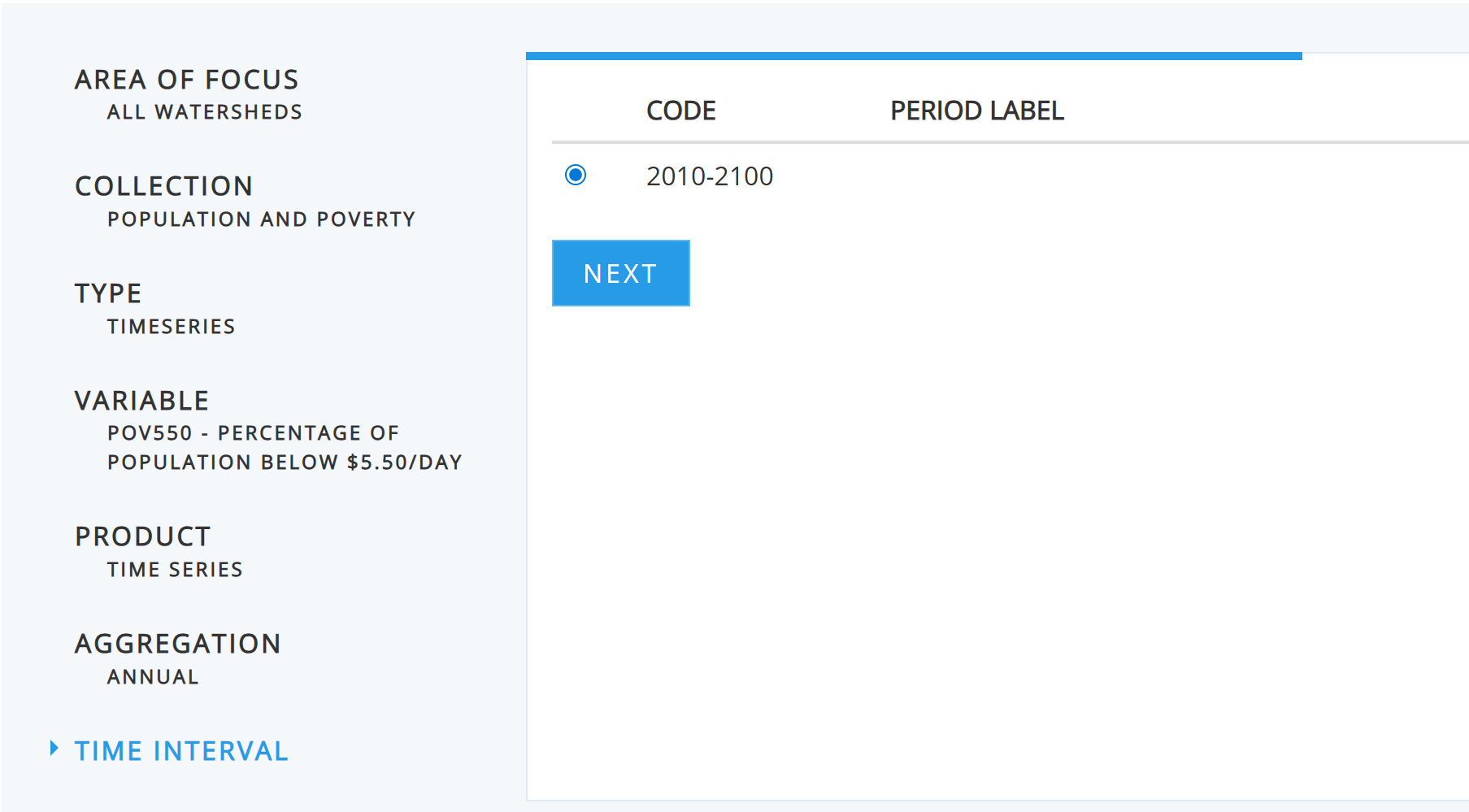Click the Timeseries type value

[x=171, y=327]
